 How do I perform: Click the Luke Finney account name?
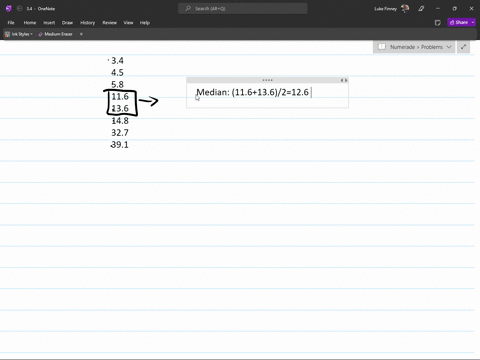point(385,9)
